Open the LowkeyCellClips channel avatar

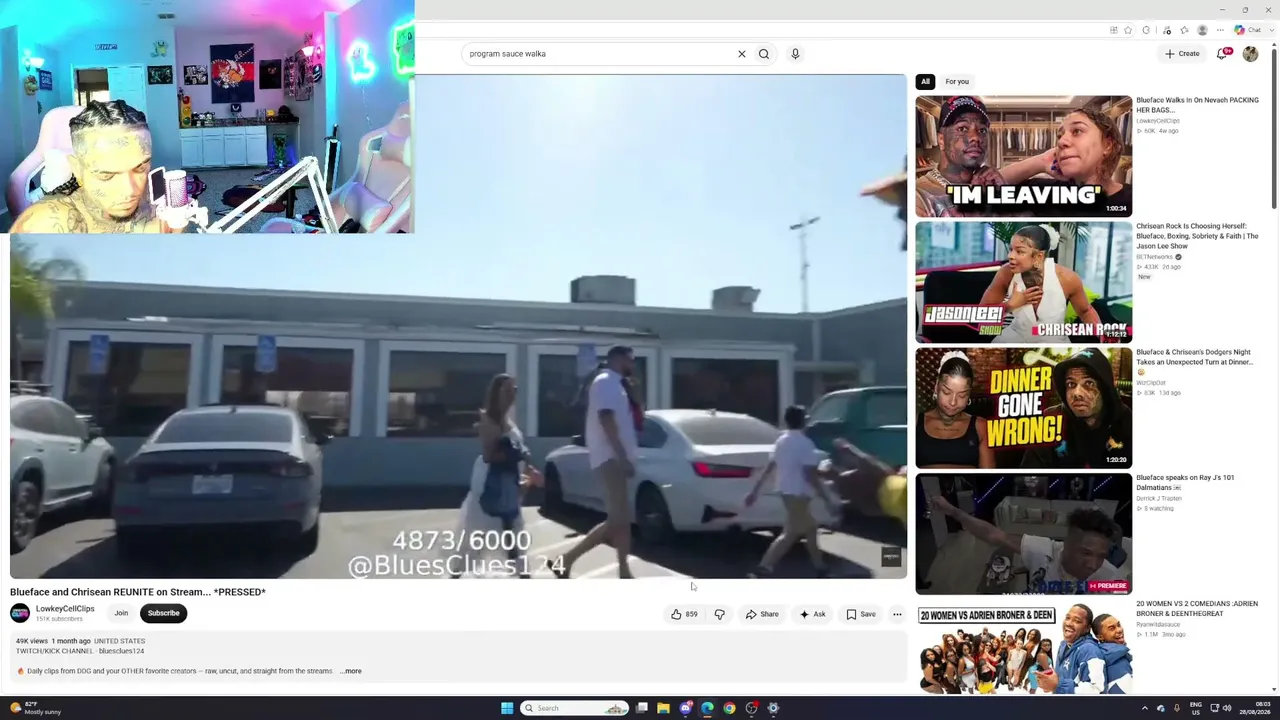pos(20,613)
